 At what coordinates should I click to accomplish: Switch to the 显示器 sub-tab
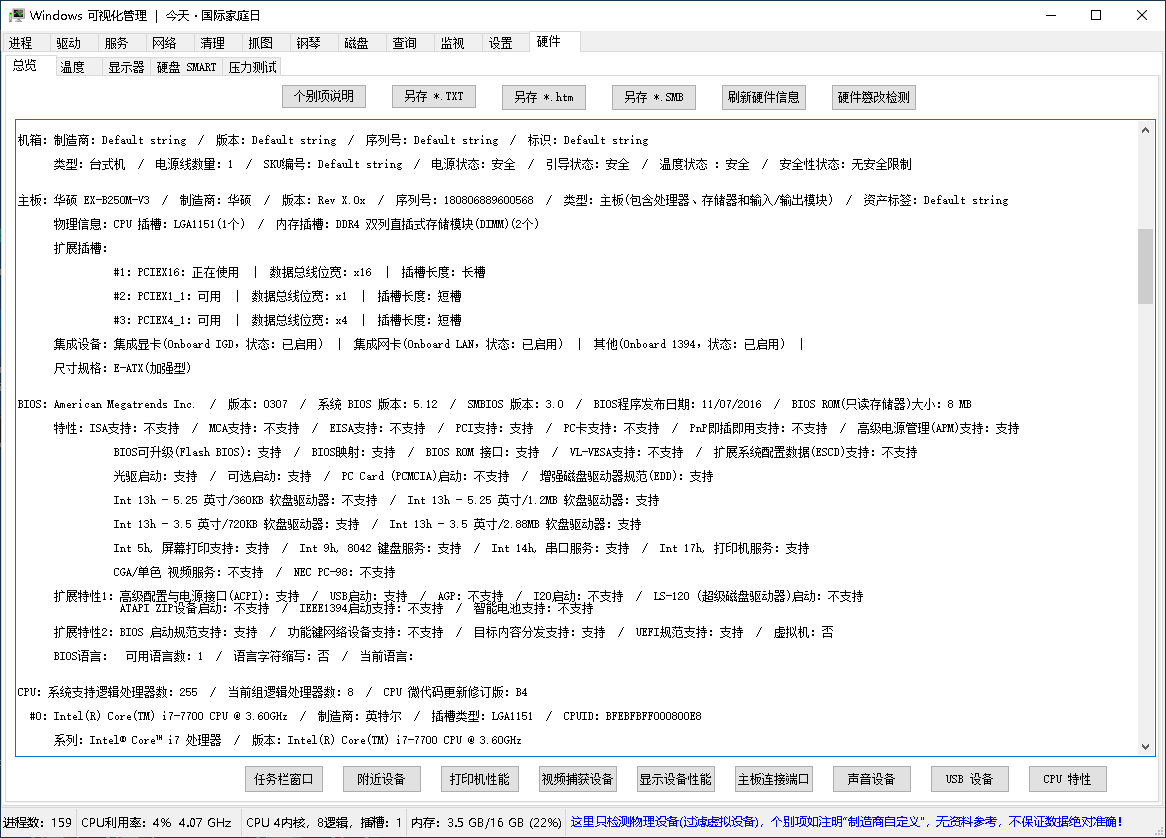tap(126, 67)
